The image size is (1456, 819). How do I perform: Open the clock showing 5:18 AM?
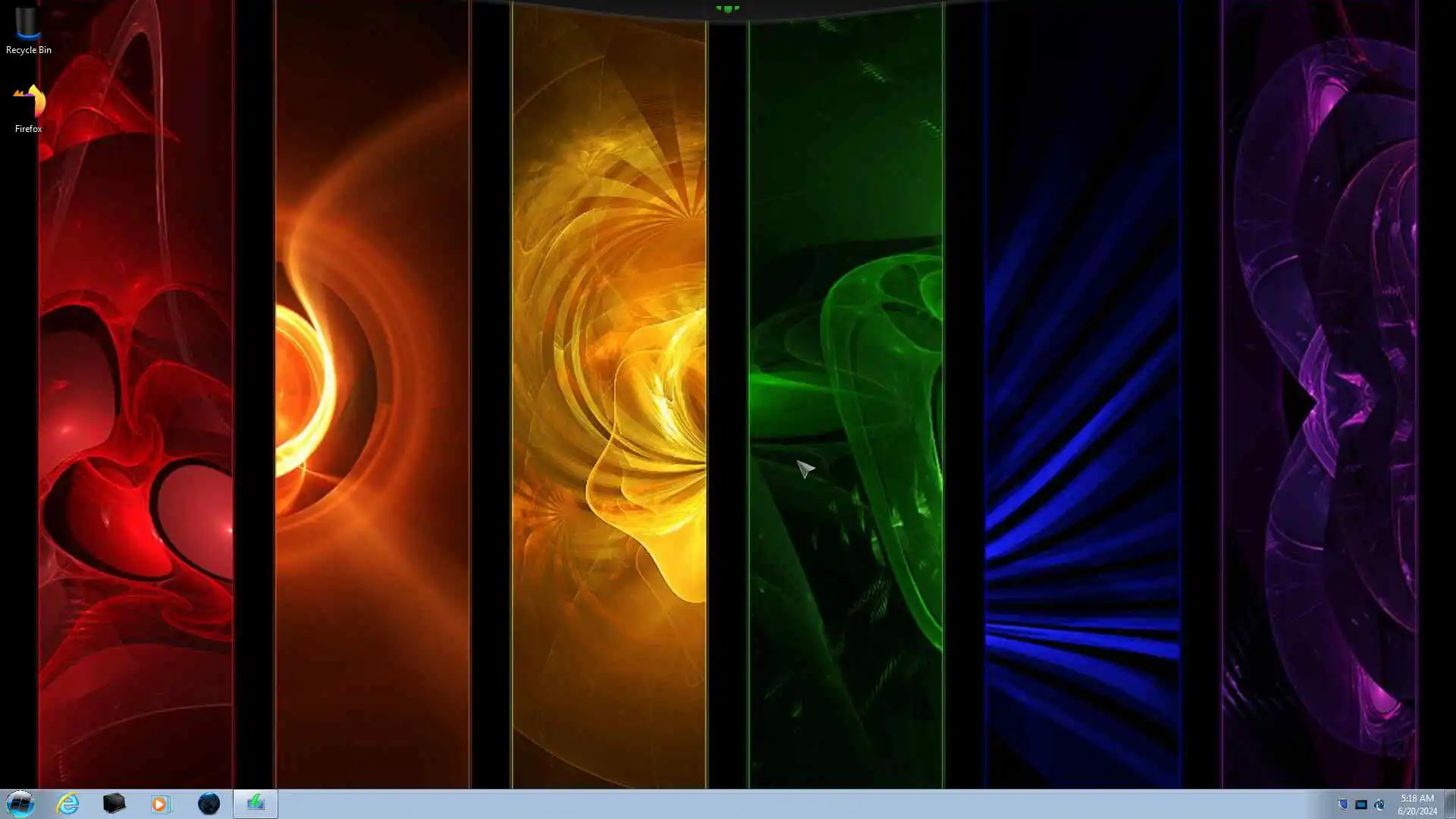(1417, 798)
